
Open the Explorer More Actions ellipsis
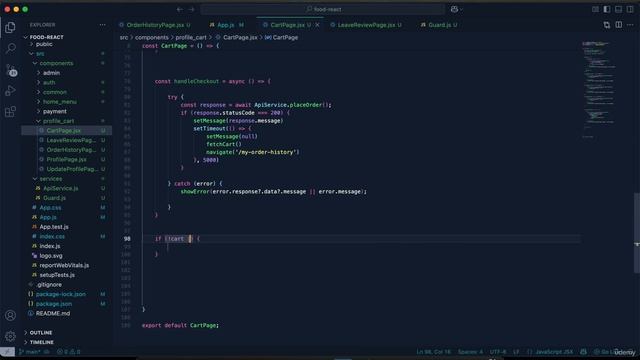(102, 25)
